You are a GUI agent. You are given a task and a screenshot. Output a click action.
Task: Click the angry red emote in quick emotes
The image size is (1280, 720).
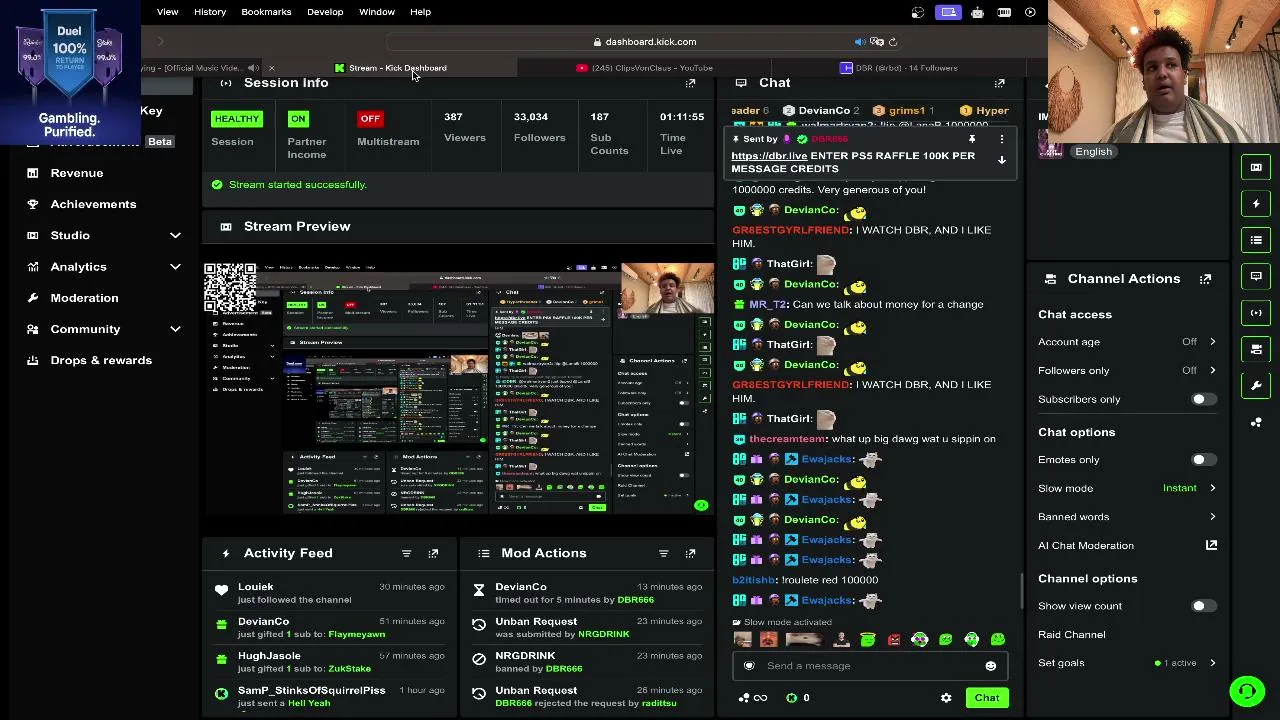(894, 640)
